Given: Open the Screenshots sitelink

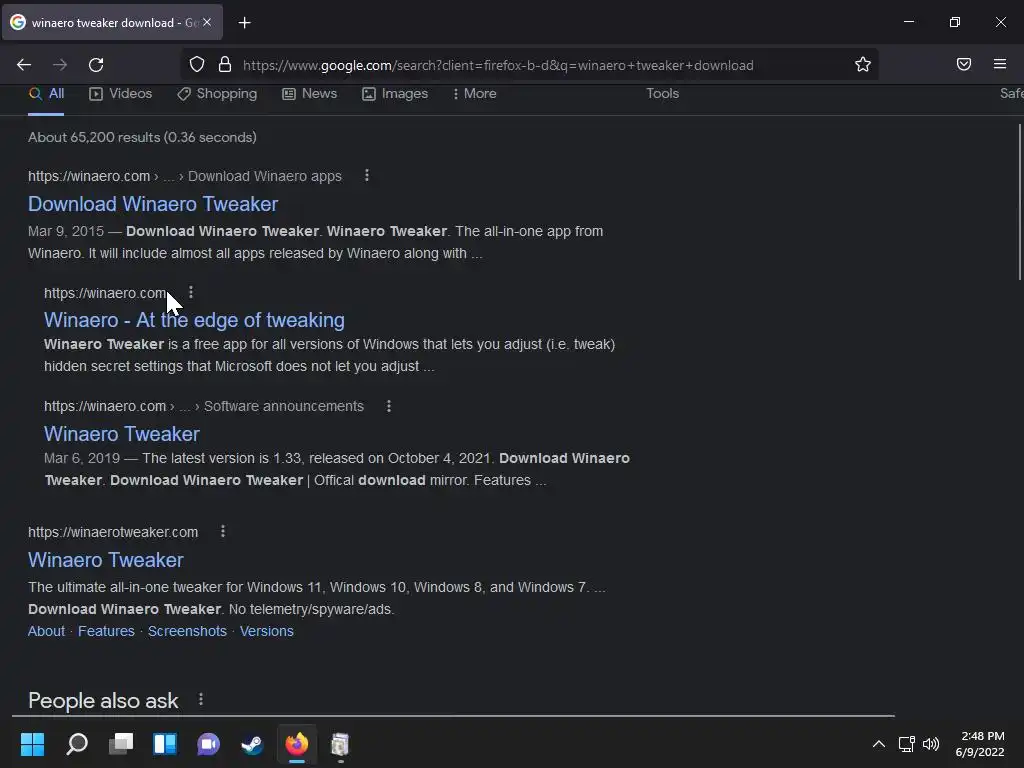Looking at the screenshot, I should 187,631.
